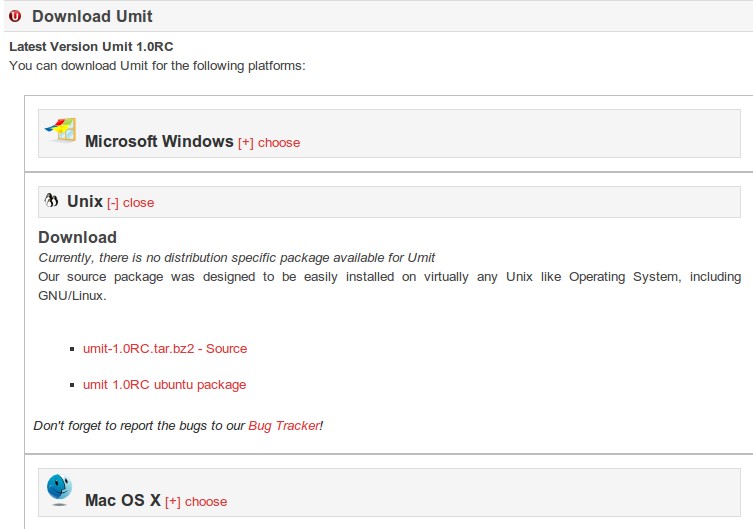Click the Mac OS X Finder icon
This screenshot has width=753, height=529.
tap(60, 490)
